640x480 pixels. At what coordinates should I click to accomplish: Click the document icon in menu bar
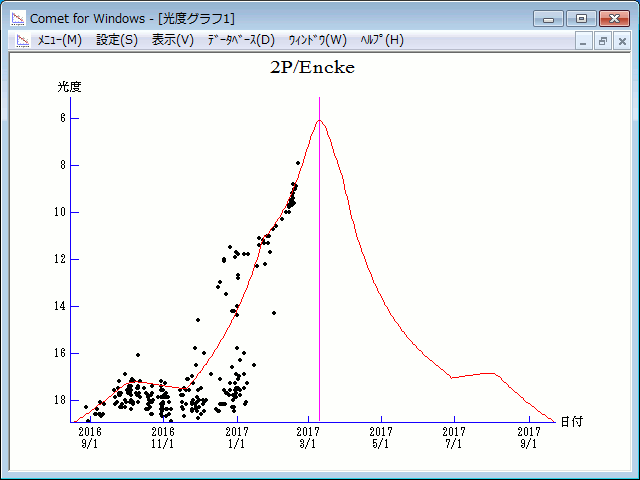(x=23, y=40)
